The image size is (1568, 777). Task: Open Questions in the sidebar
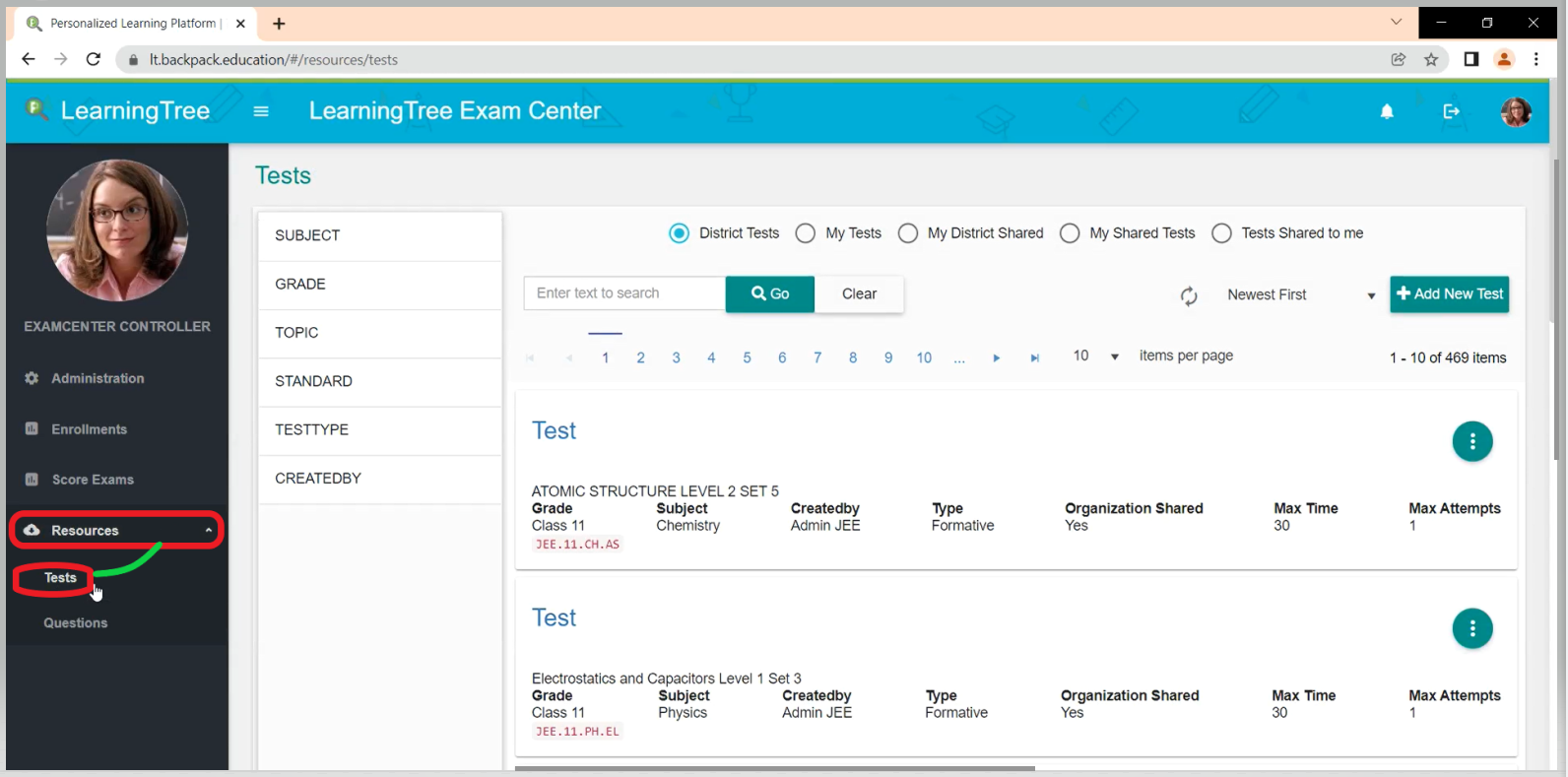(x=76, y=622)
